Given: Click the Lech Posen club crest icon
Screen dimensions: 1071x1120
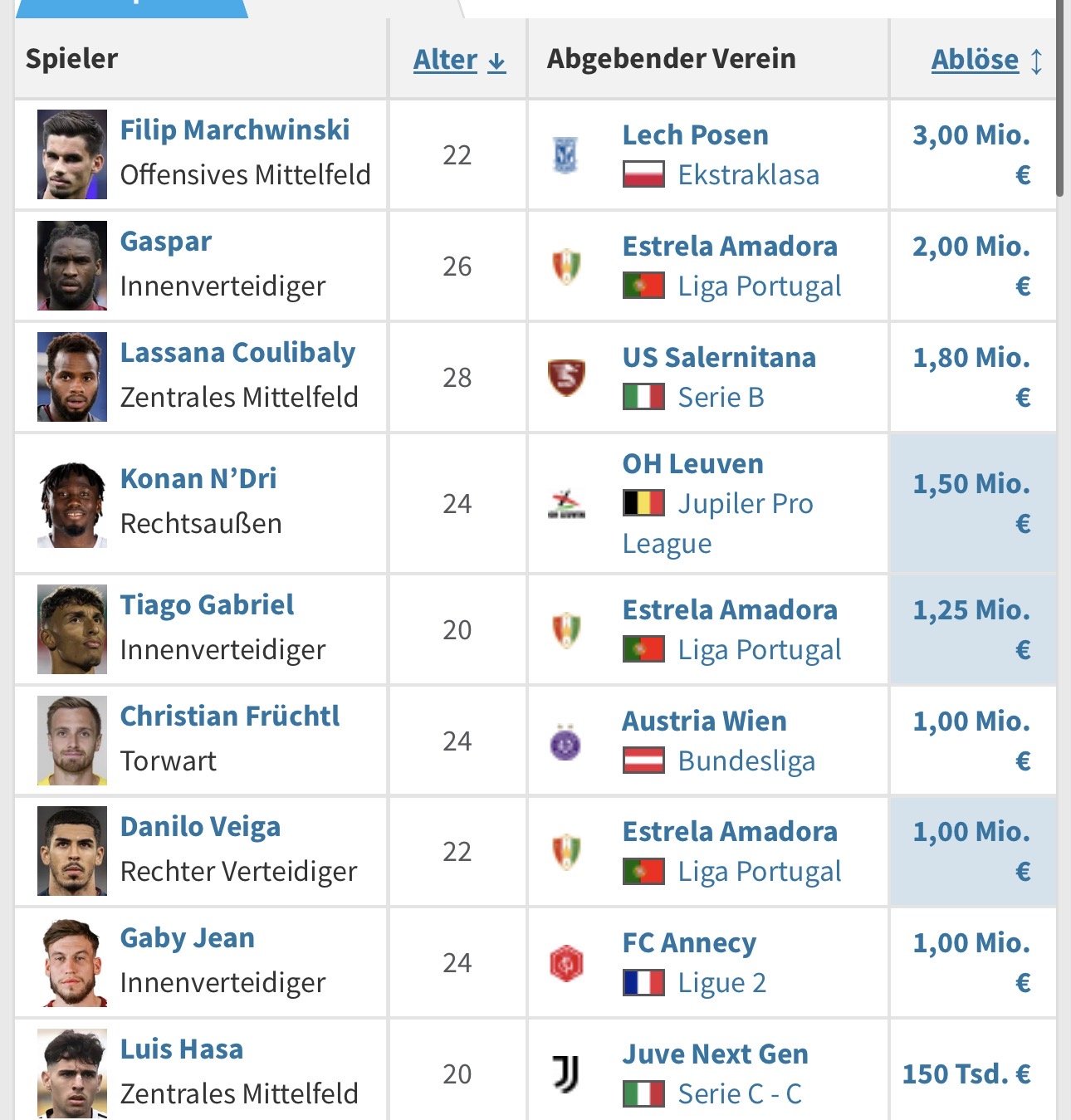Looking at the screenshot, I should coord(566,155).
